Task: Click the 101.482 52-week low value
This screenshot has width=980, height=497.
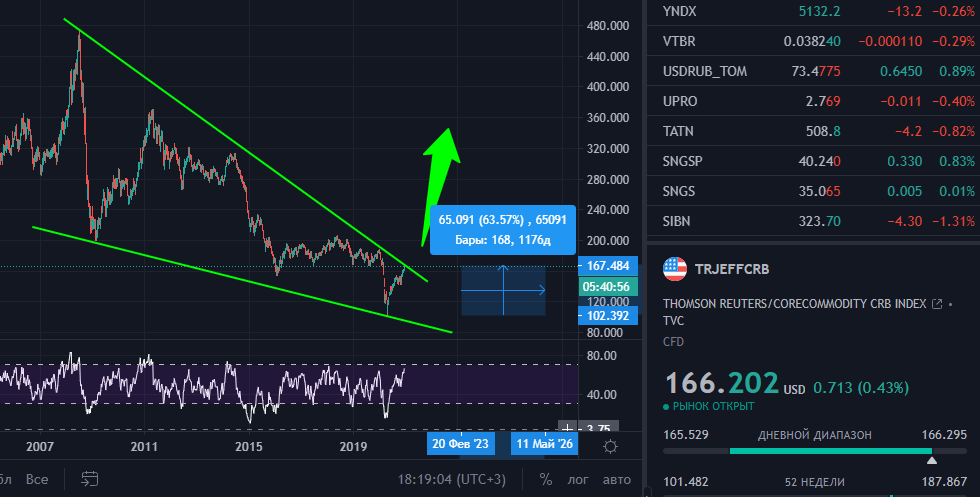Action: pyautogui.click(x=686, y=482)
